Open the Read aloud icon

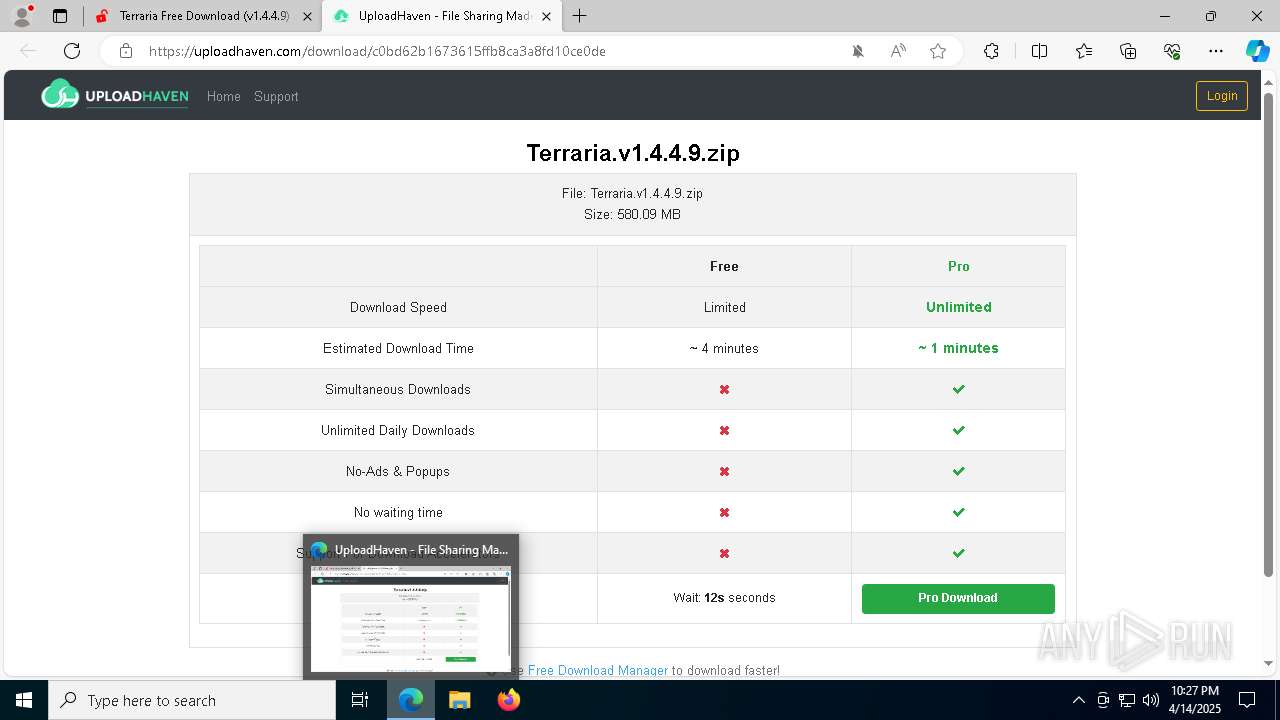tap(898, 51)
